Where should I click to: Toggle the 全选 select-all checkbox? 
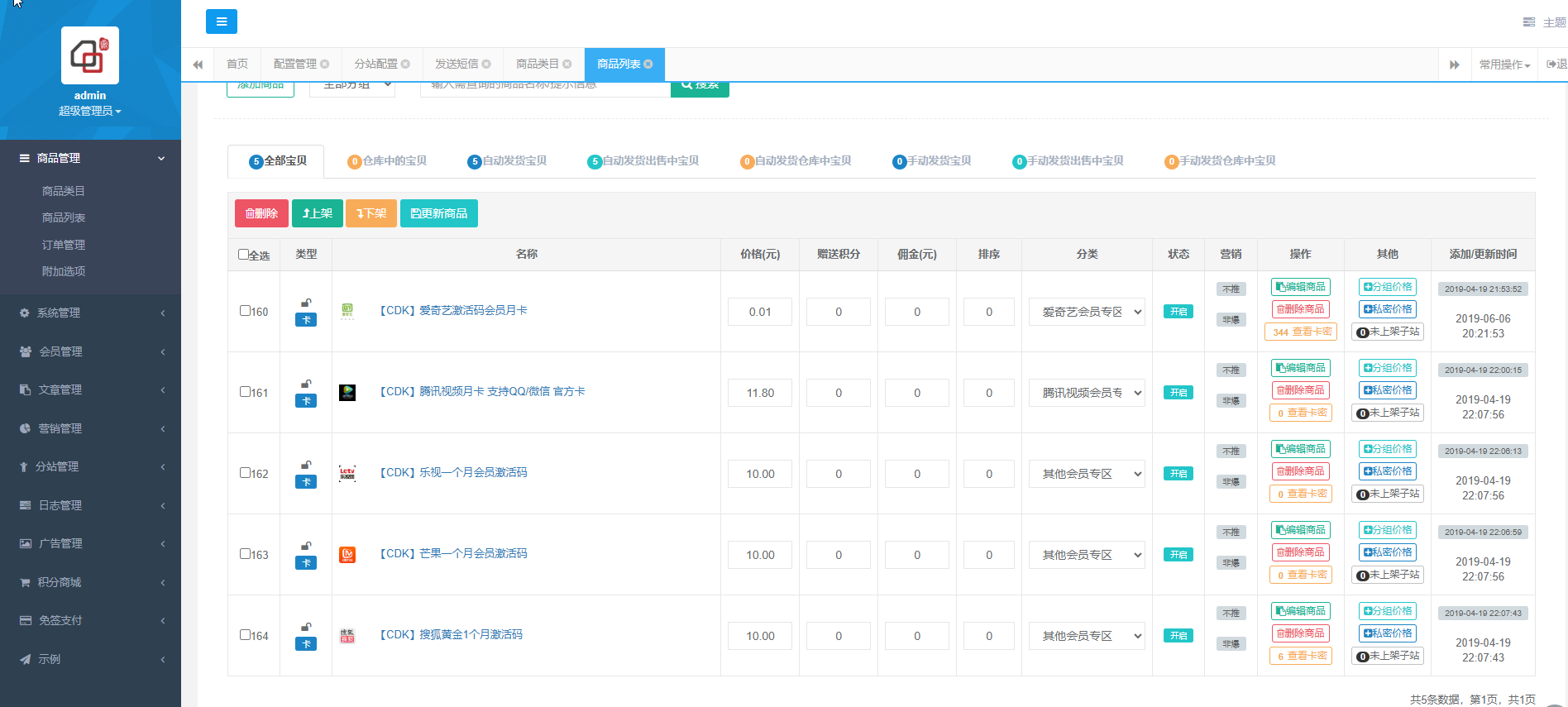(243, 255)
